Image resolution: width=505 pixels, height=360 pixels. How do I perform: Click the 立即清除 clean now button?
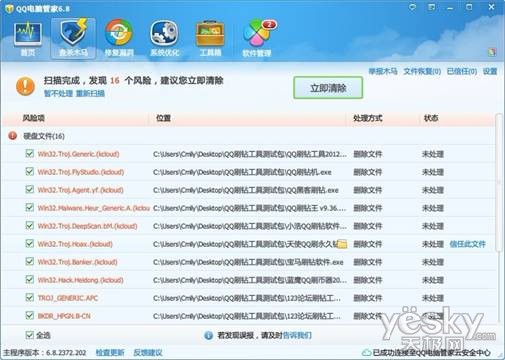(328, 88)
